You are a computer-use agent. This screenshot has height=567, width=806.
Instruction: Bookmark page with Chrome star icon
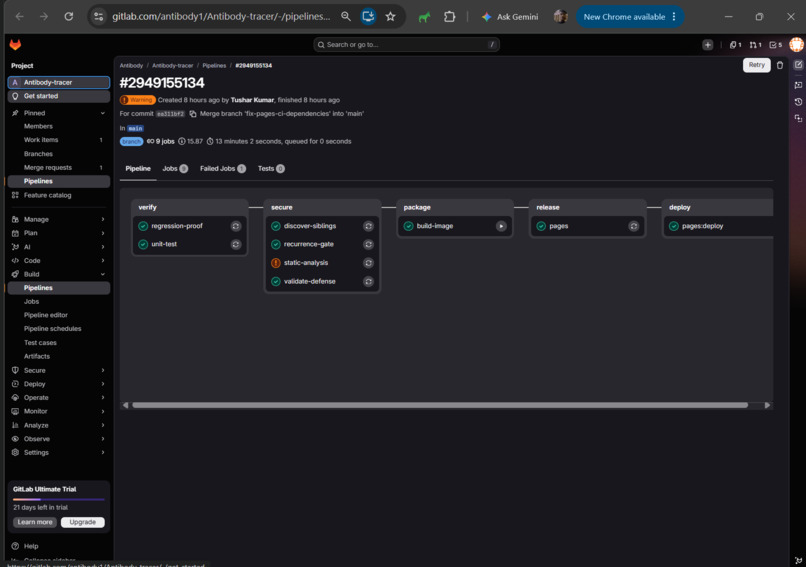pyautogui.click(x=390, y=16)
